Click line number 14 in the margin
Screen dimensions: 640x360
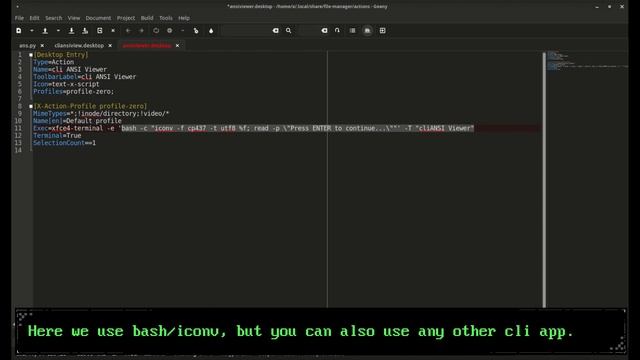click(18, 150)
